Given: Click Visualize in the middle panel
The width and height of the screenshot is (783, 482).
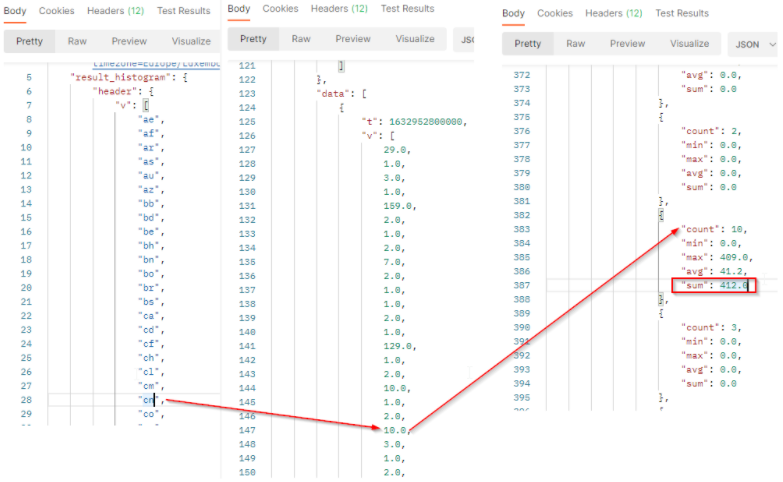Looking at the screenshot, I should click(x=414, y=39).
